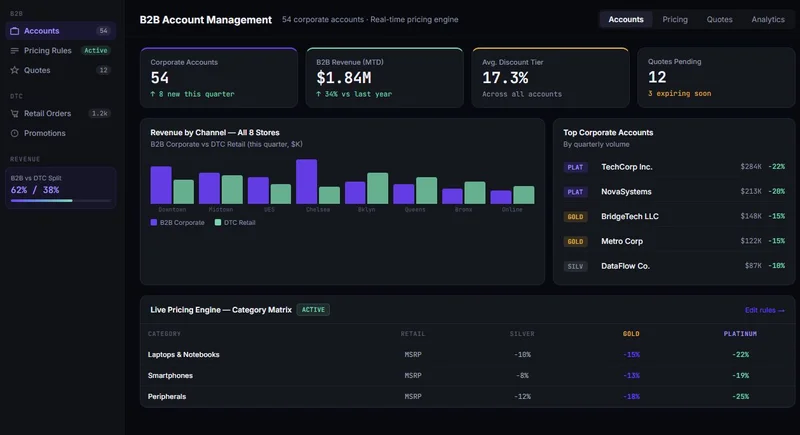Click the B2B Corporate purple legend swatch
The width and height of the screenshot is (800, 435).
tap(154, 222)
